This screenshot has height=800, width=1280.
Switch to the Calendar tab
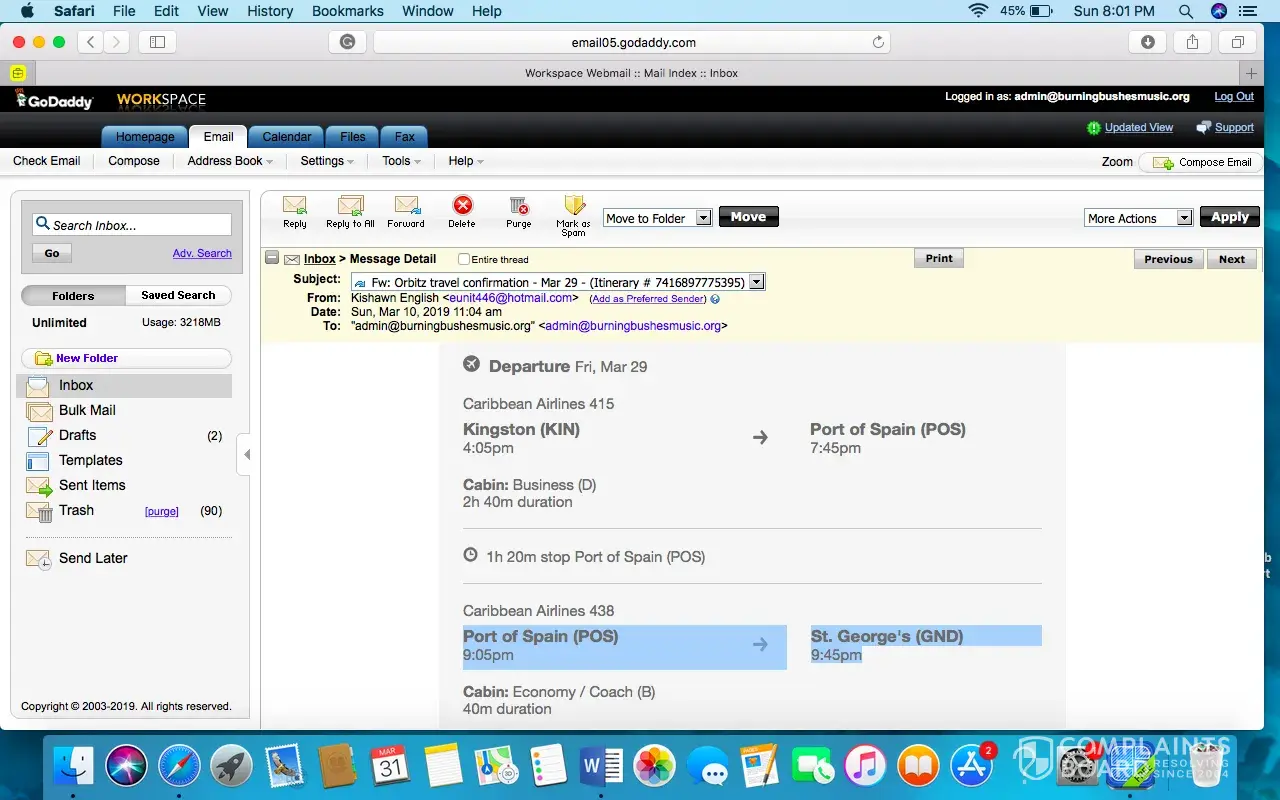point(287,137)
